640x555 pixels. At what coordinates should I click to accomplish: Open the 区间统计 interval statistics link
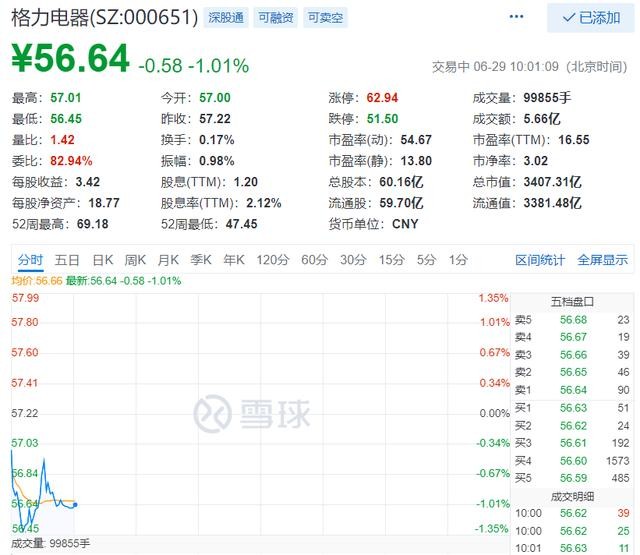540,260
